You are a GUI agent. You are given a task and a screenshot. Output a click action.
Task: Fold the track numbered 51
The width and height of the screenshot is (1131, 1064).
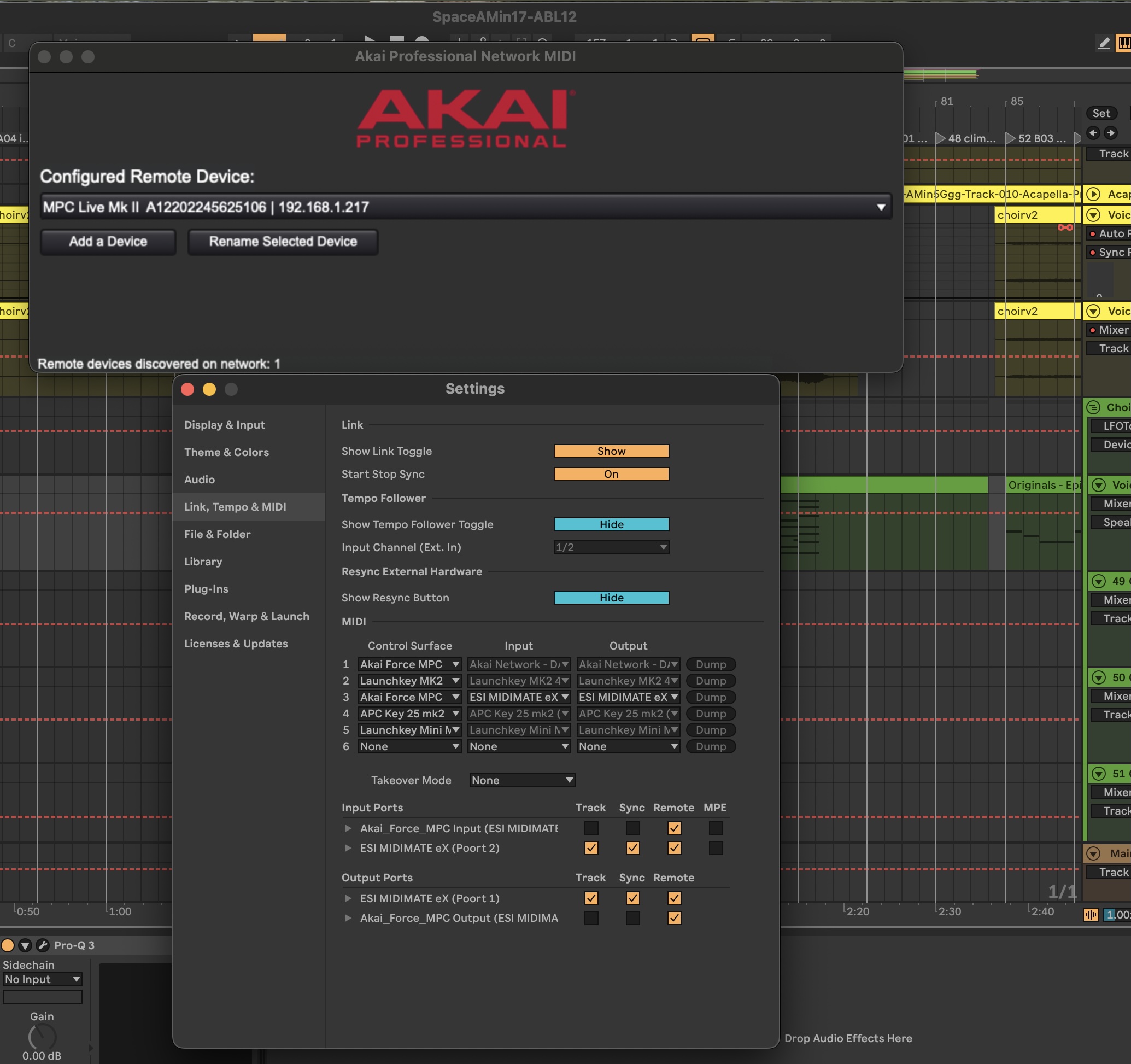(x=1099, y=773)
